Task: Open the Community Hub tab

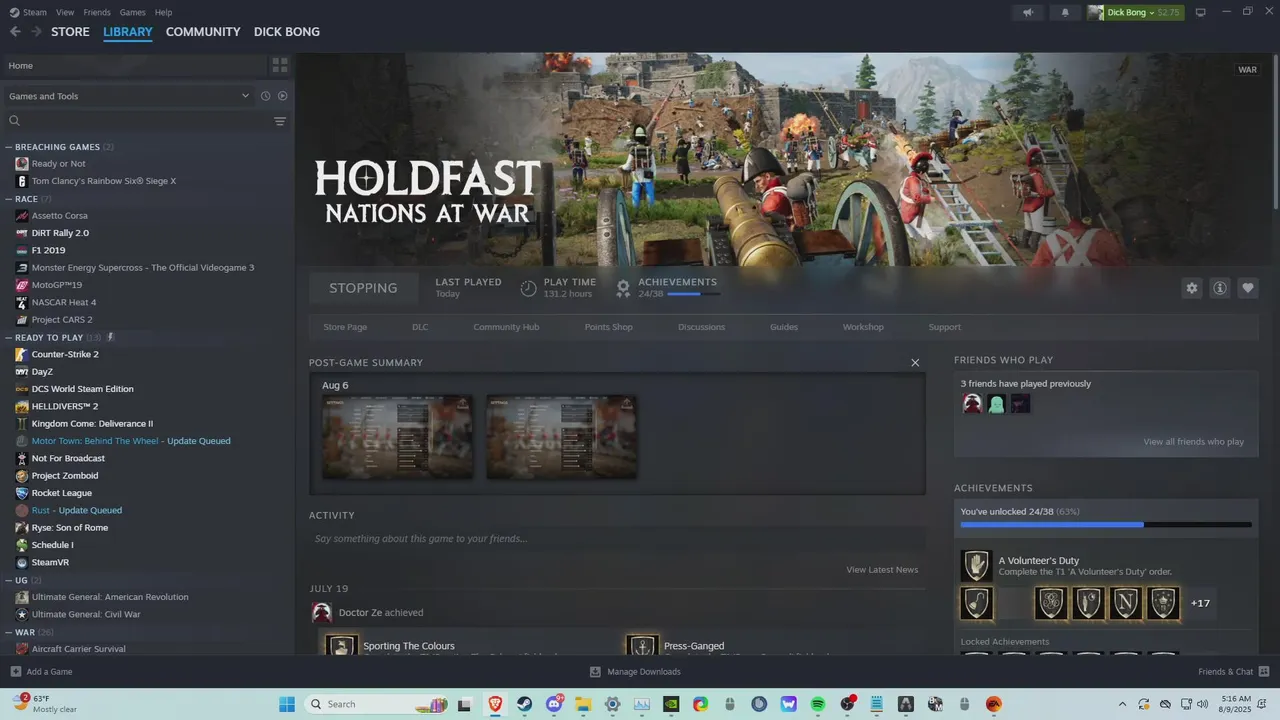Action: [x=506, y=327]
